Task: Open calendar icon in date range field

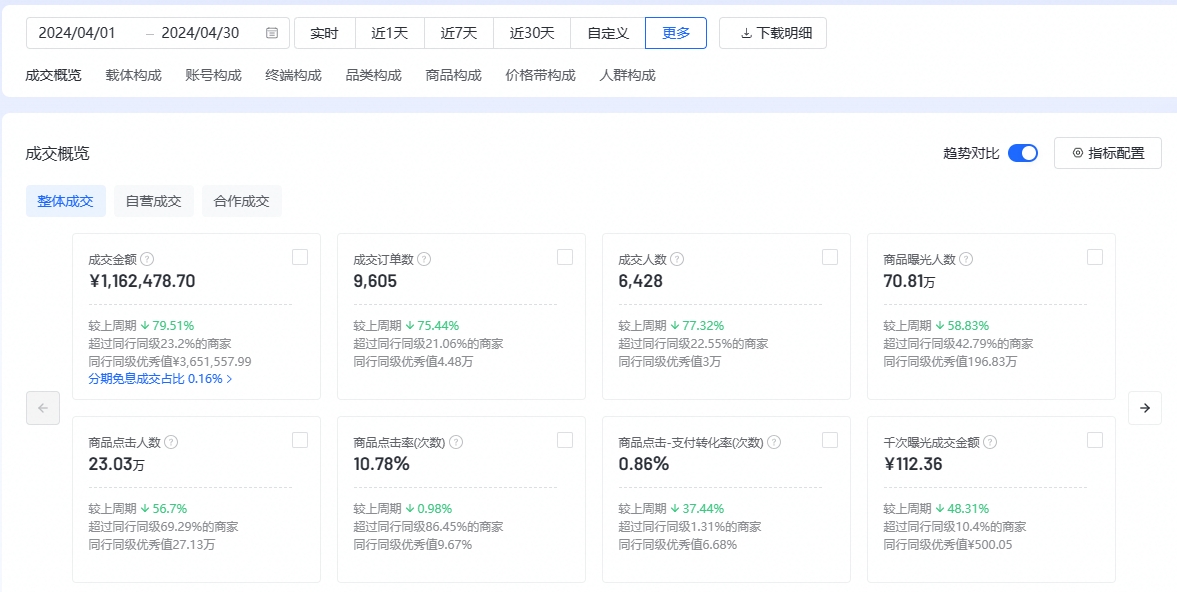Action: [x=272, y=33]
